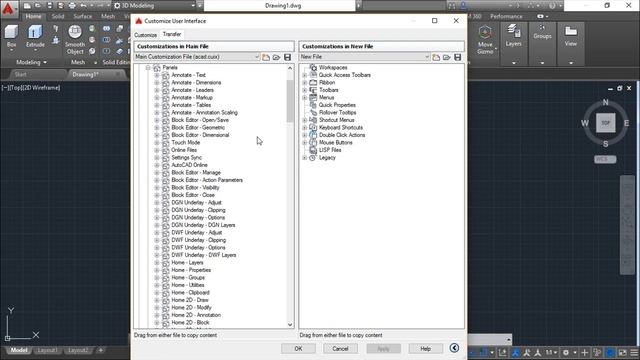Open the Home ribbon tab

click(x=33, y=16)
